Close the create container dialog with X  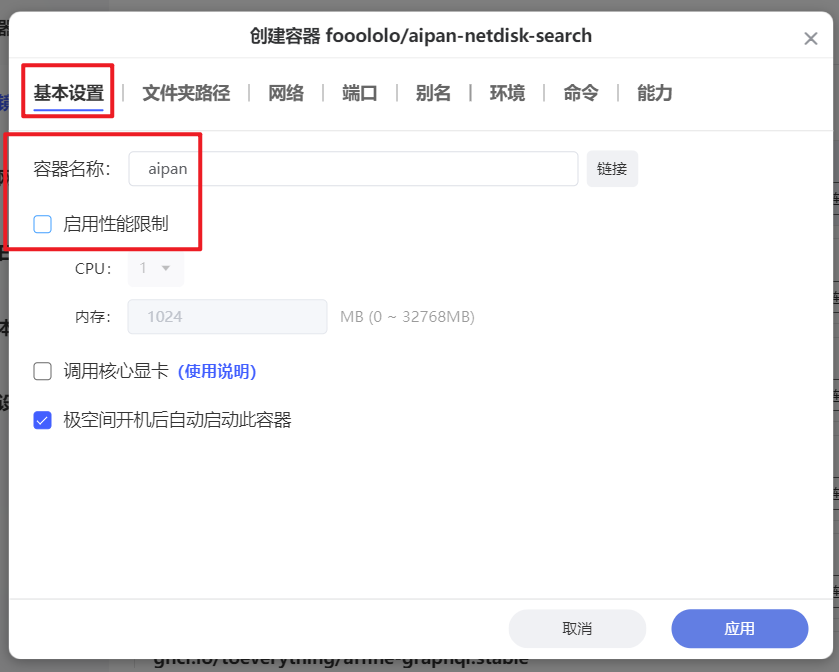click(811, 38)
